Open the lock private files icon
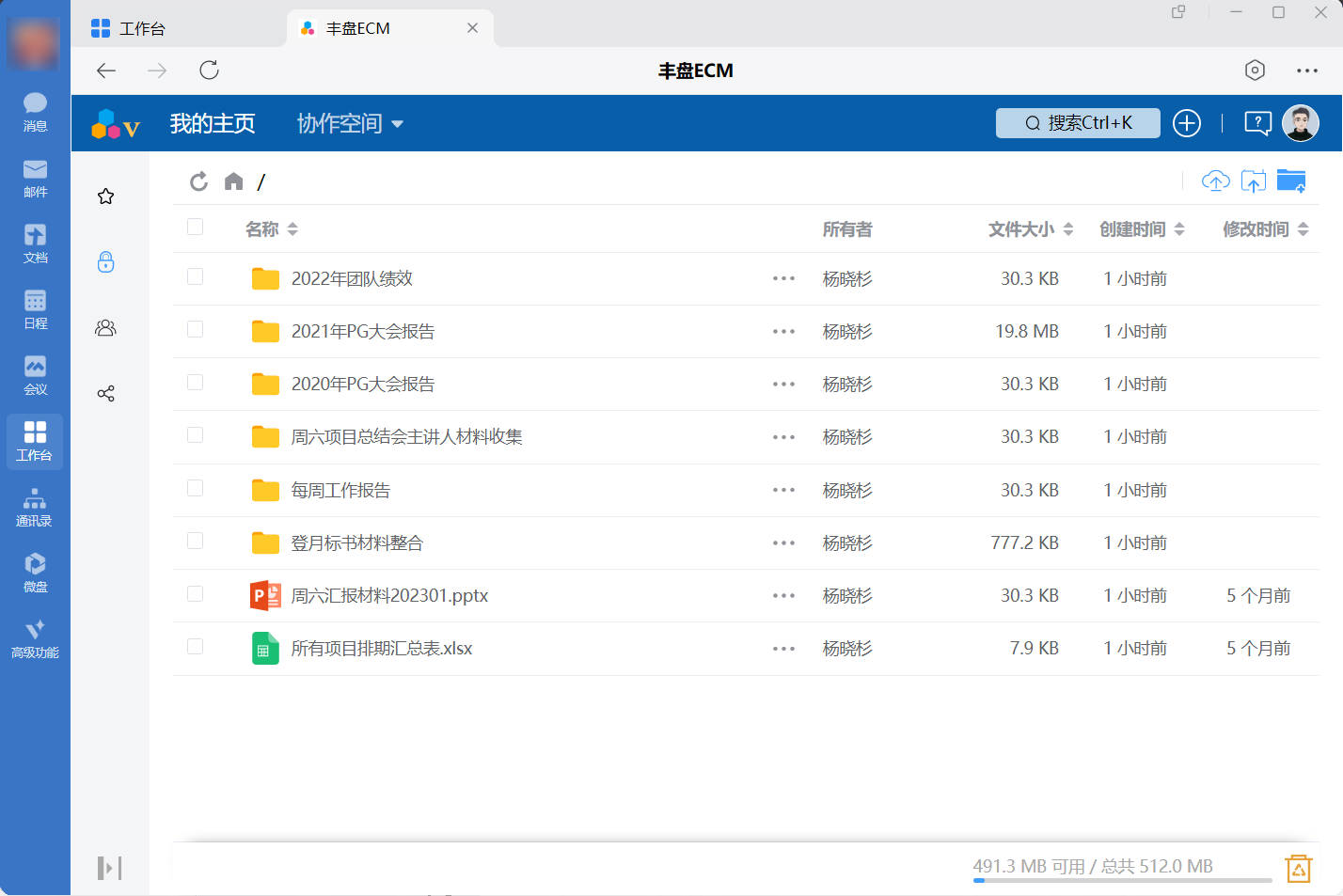Viewport: 1343px width, 896px height. point(106,262)
